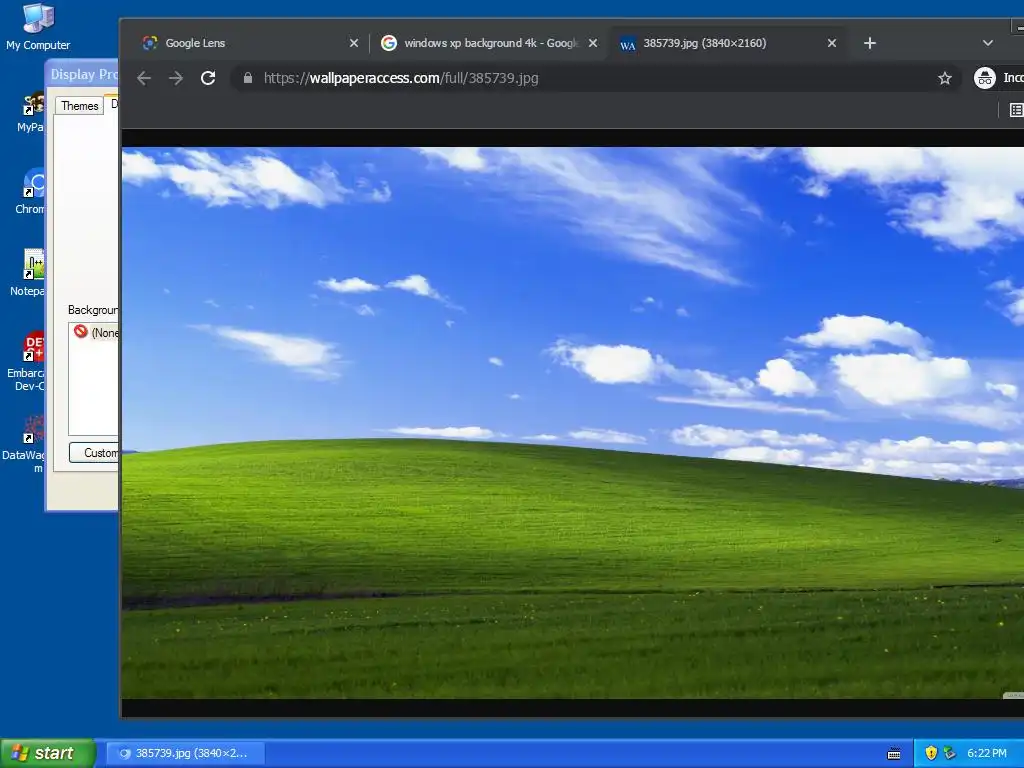The width and height of the screenshot is (1024, 768).
Task: View site info via the lock icon
Action: coord(248,78)
